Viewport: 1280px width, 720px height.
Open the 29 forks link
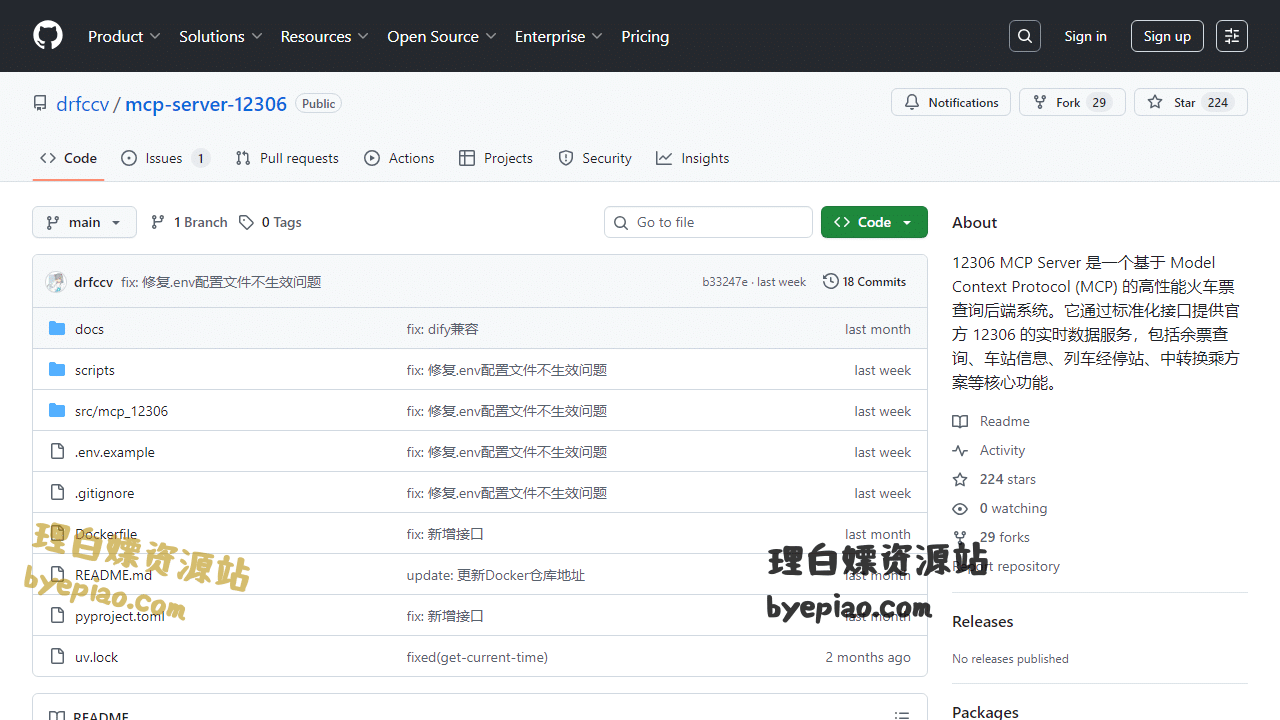pyautogui.click(x=991, y=537)
